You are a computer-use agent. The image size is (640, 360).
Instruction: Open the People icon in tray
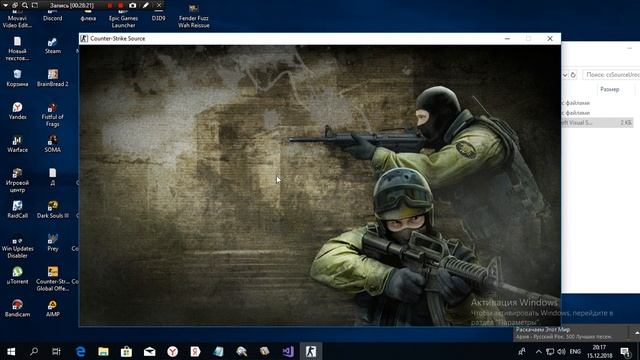[x=522, y=351]
